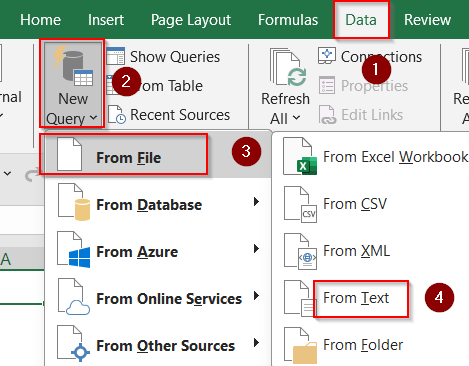
Task: Switch to the Page Layout tab
Action: pyautogui.click(x=191, y=20)
